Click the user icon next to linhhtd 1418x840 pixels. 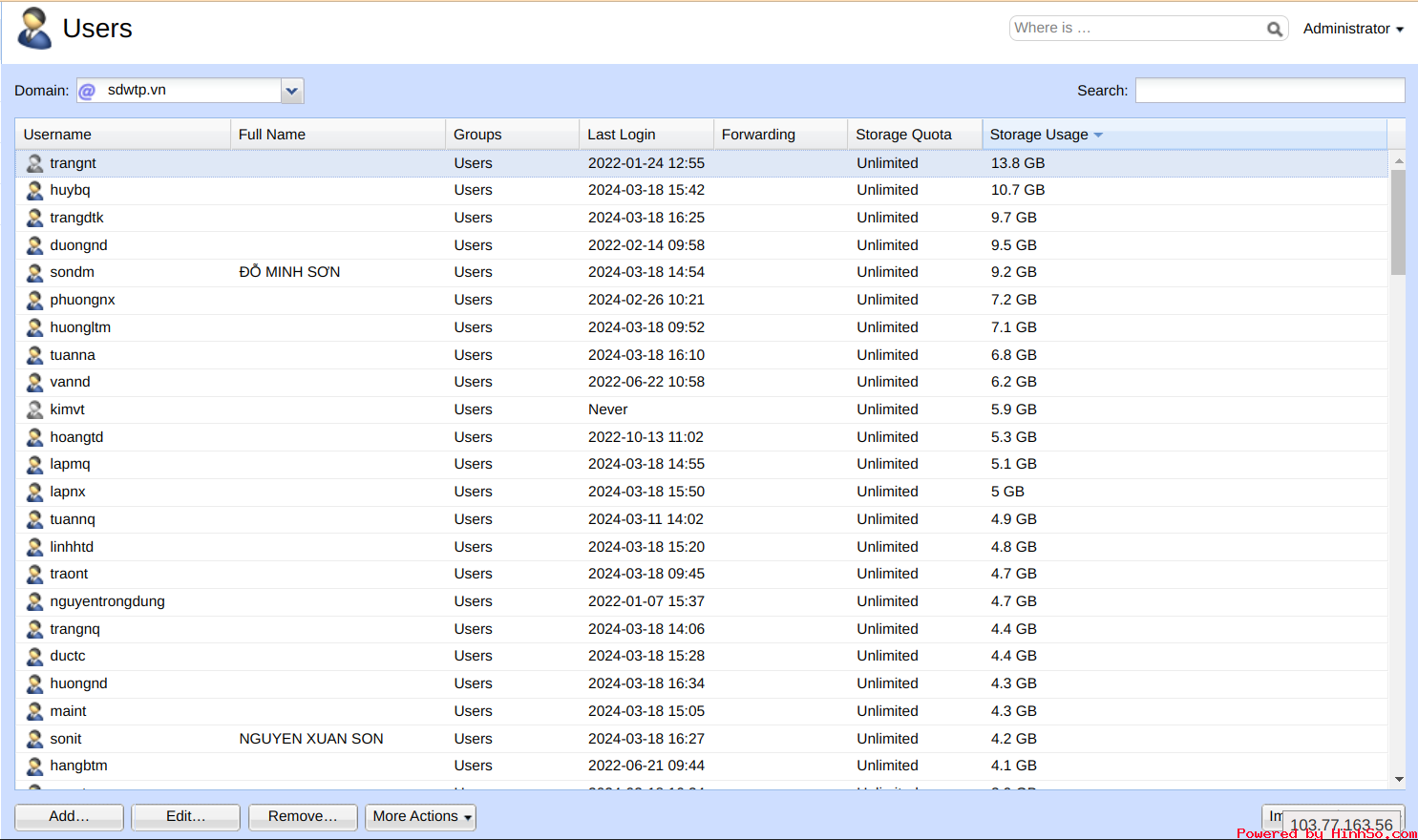[34, 547]
